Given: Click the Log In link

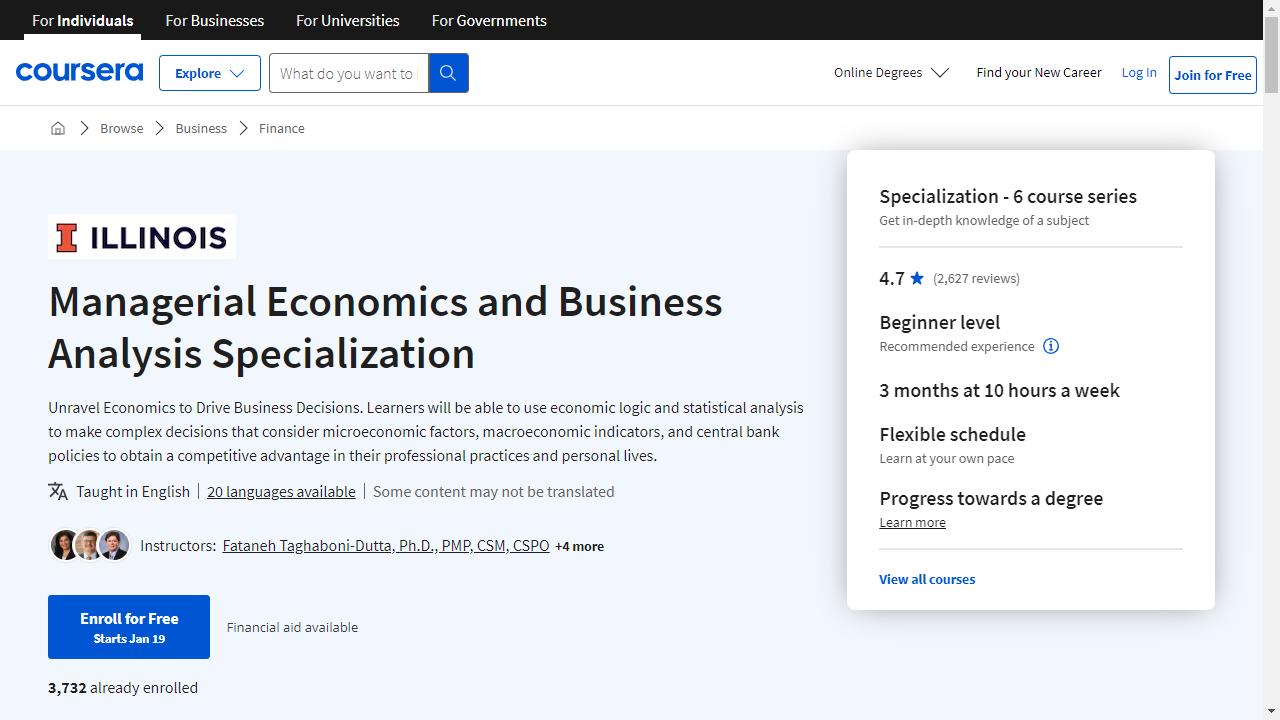Looking at the screenshot, I should (x=1139, y=72).
